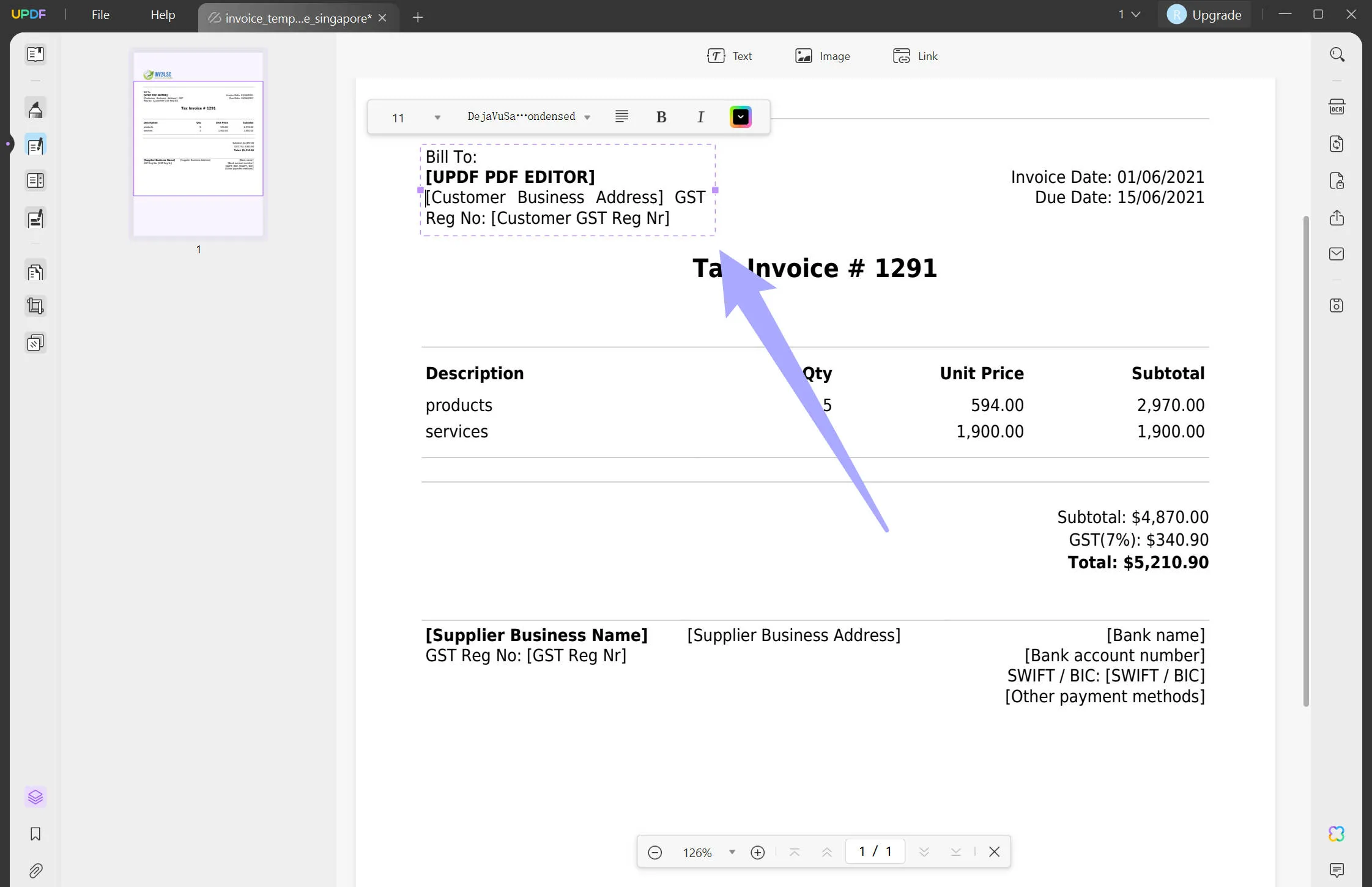The image size is (1372, 887).
Task: Run OCR text recognition tool
Action: tap(1337, 107)
